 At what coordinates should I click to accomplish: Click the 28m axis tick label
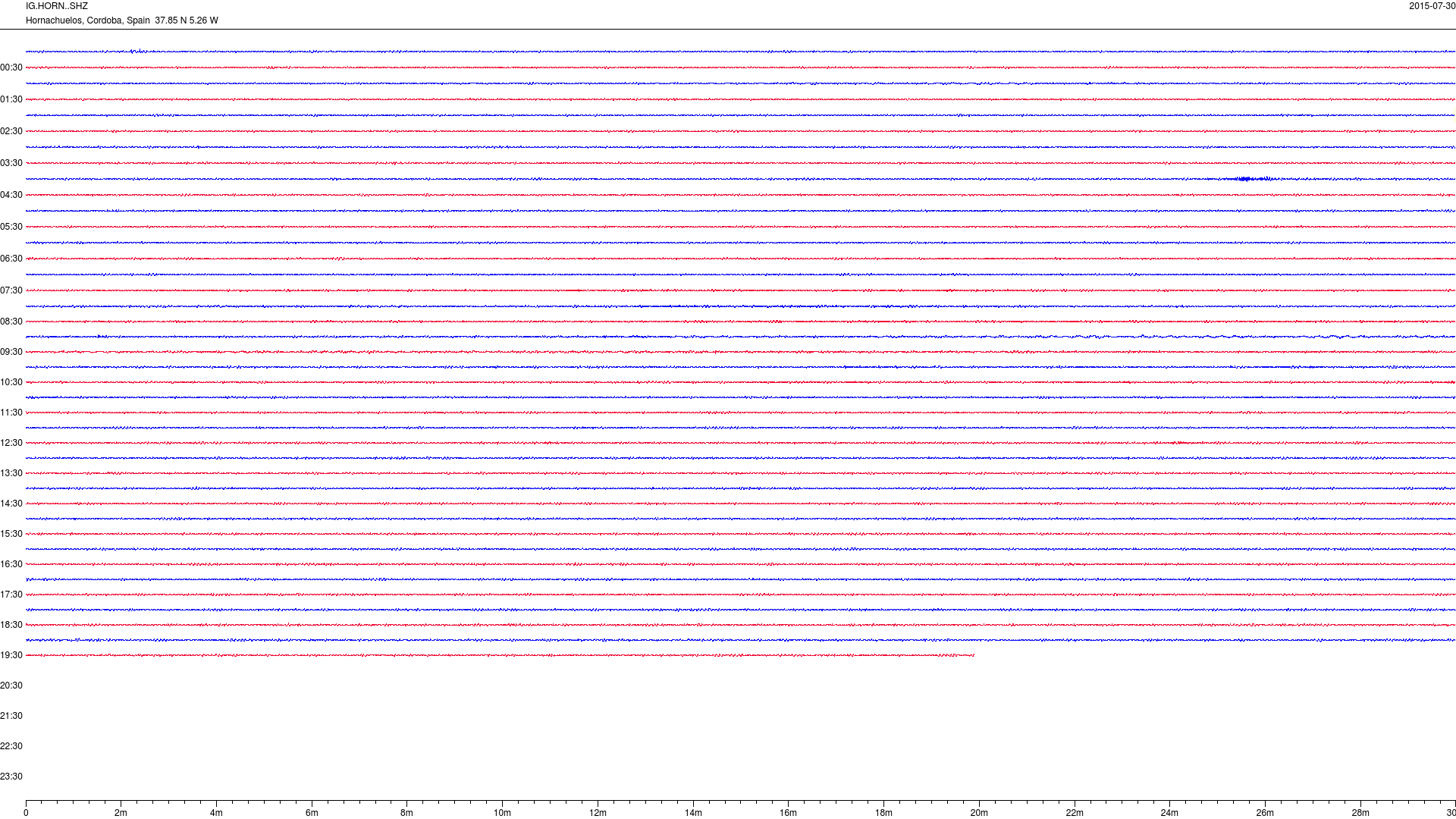(1360, 813)
